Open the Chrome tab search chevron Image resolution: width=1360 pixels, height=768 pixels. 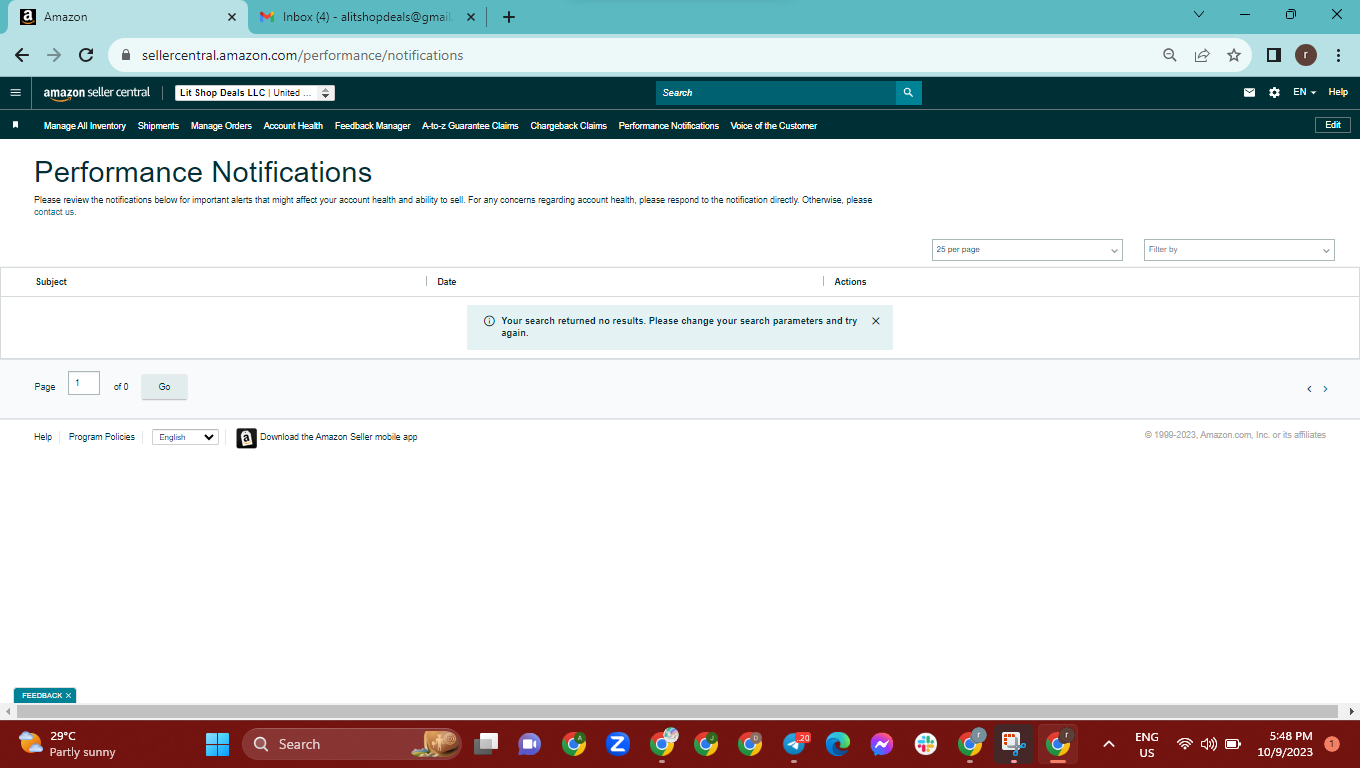point(1199,15)
